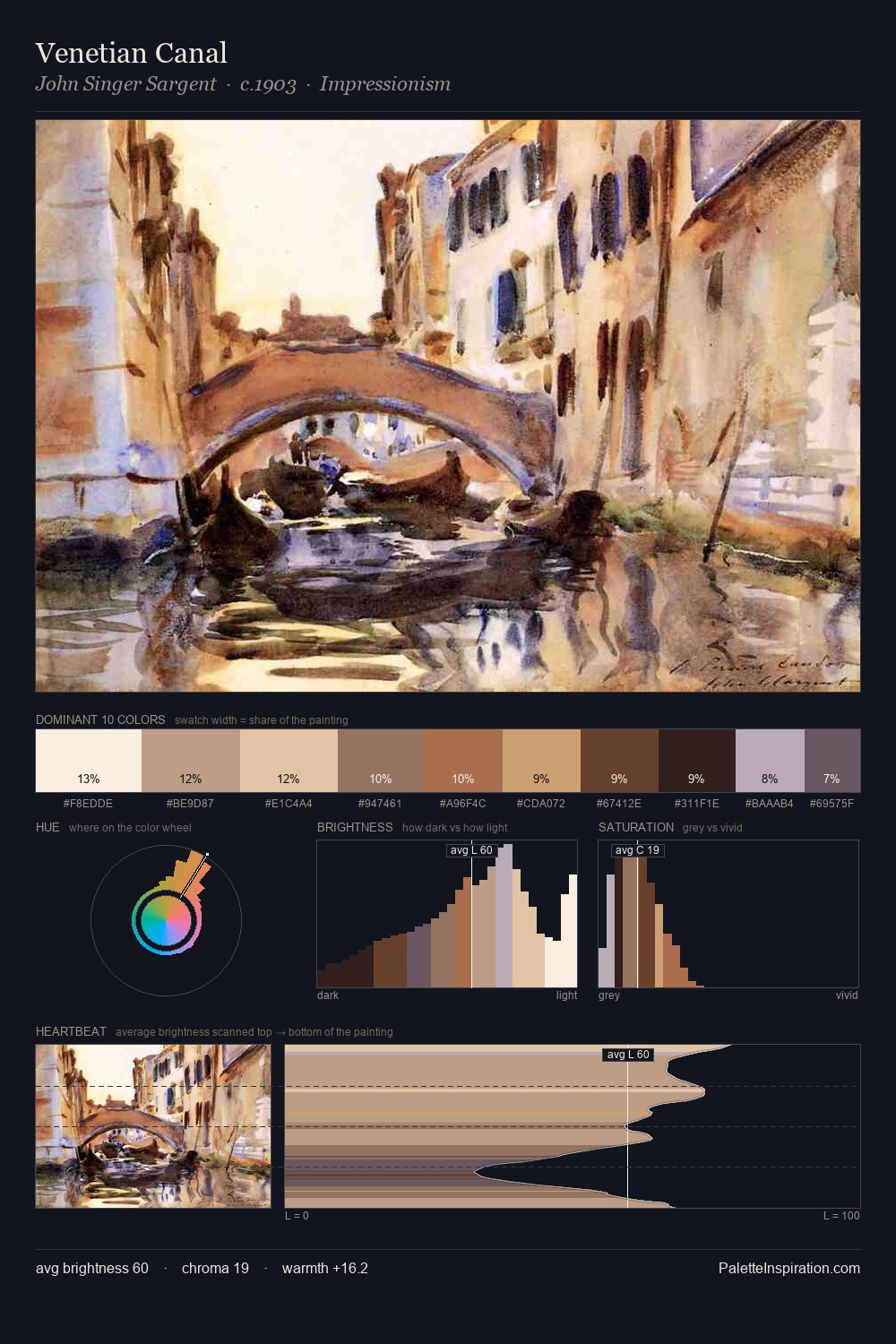The height and width of the screenshot is (1344, 896).
Task: Click hex code #BE9D87 label
Action: click(191, 804)
